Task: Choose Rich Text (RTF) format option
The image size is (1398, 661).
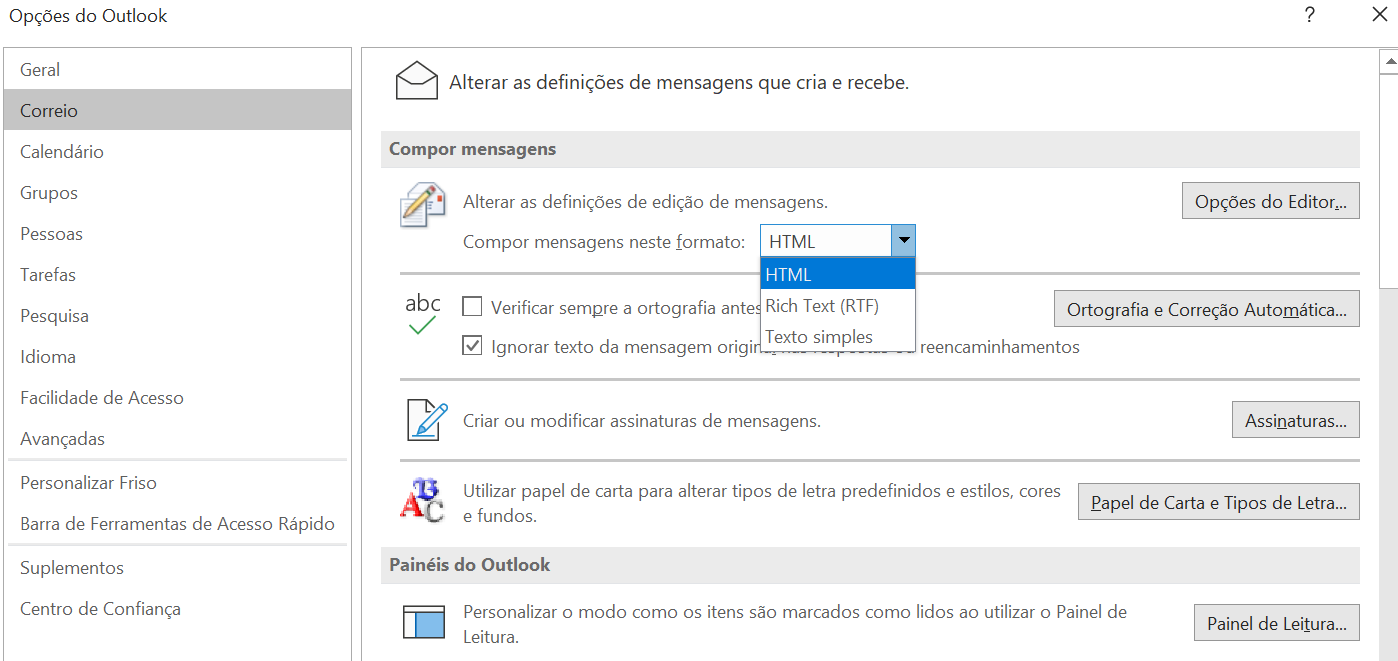Action: tap(838, 306)
